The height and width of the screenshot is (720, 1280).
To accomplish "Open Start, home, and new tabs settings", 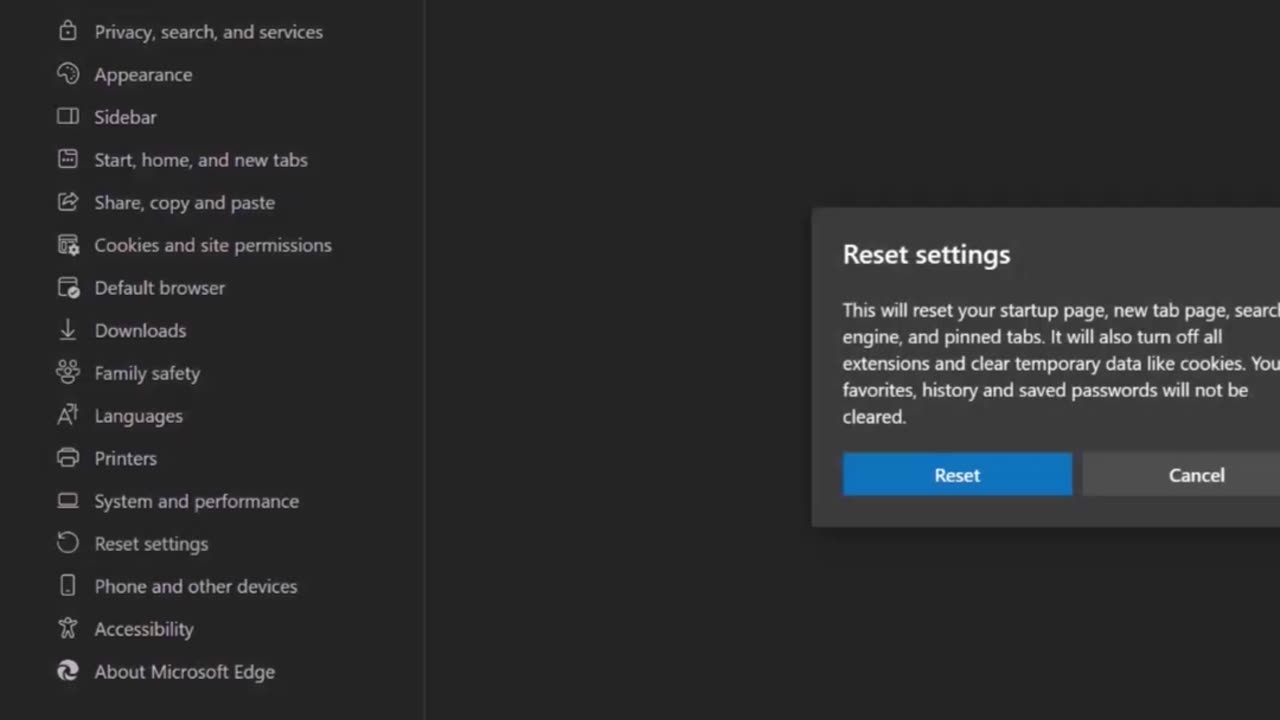I will pyautogui.click(x=200, y=160).
